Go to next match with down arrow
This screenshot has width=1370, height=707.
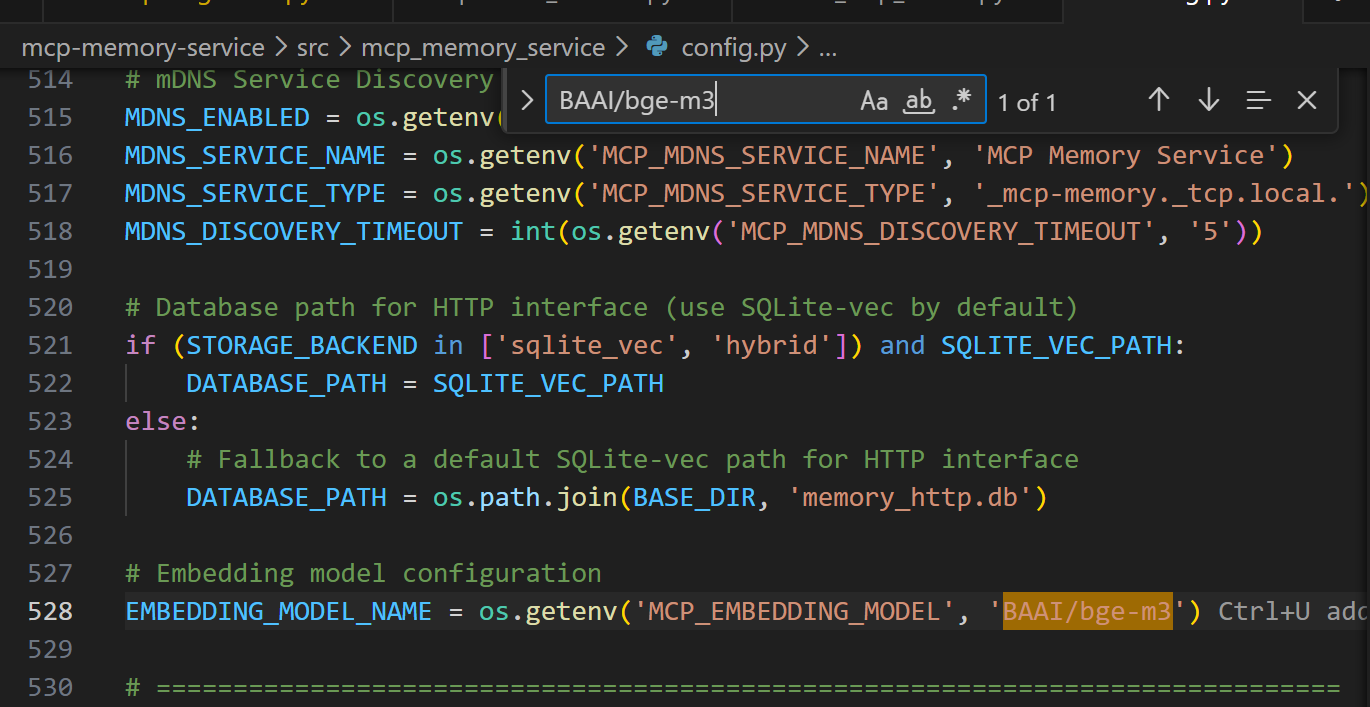click(1208, 100)
